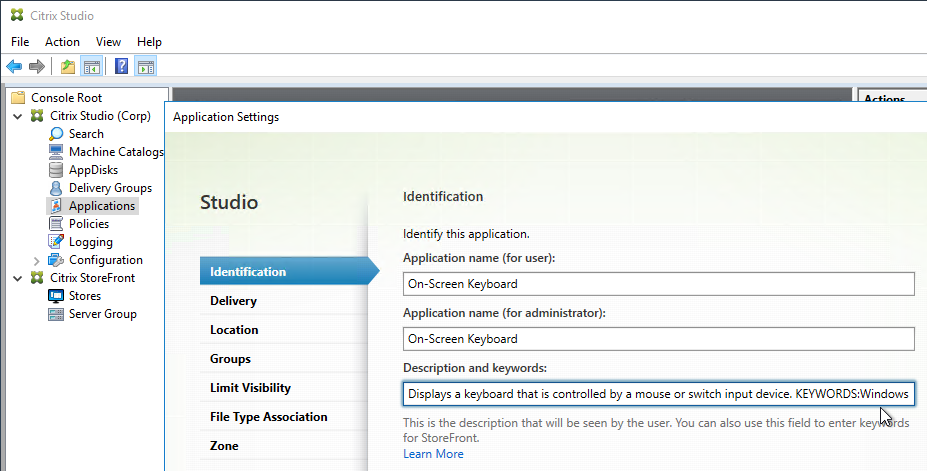927x471 pixels.
Task: Click the Policies document icon
Action: coord(56,224)
